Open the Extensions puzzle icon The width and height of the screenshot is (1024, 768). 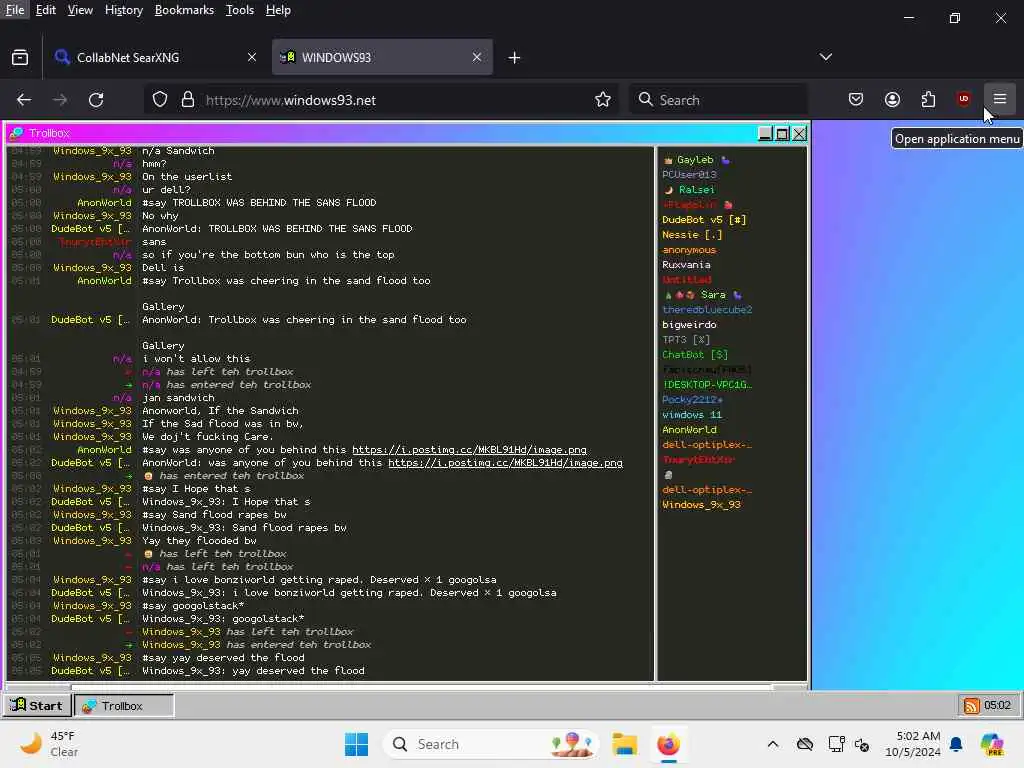coord(928,99)
